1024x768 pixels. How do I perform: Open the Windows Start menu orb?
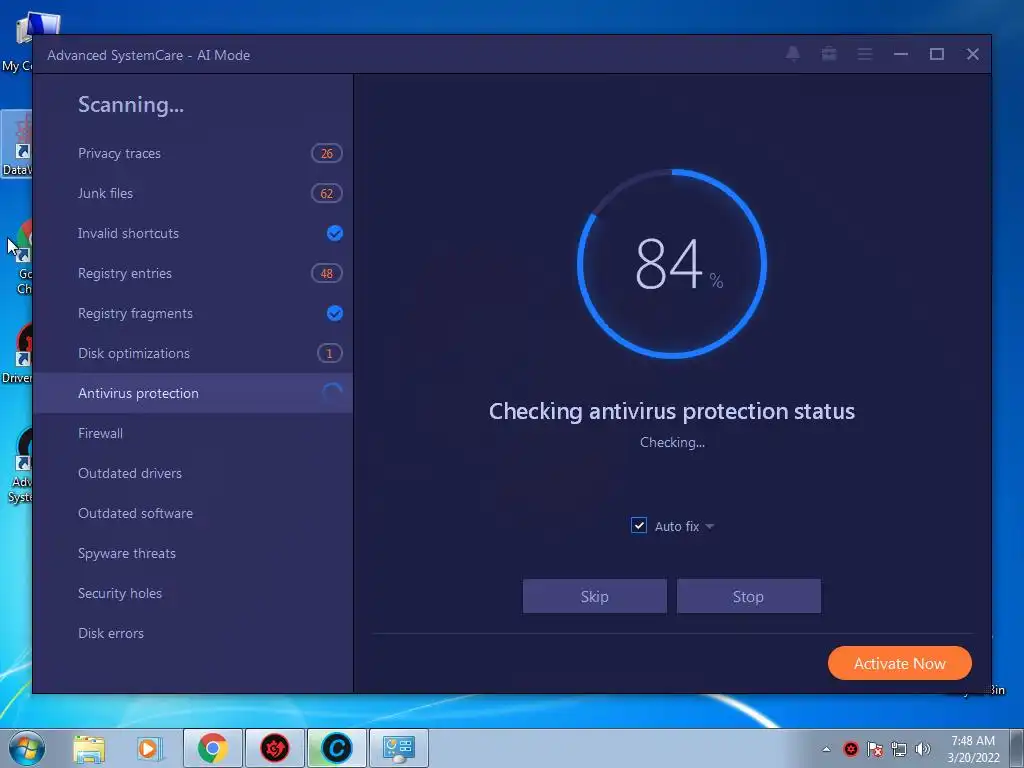tap(27, 748)
